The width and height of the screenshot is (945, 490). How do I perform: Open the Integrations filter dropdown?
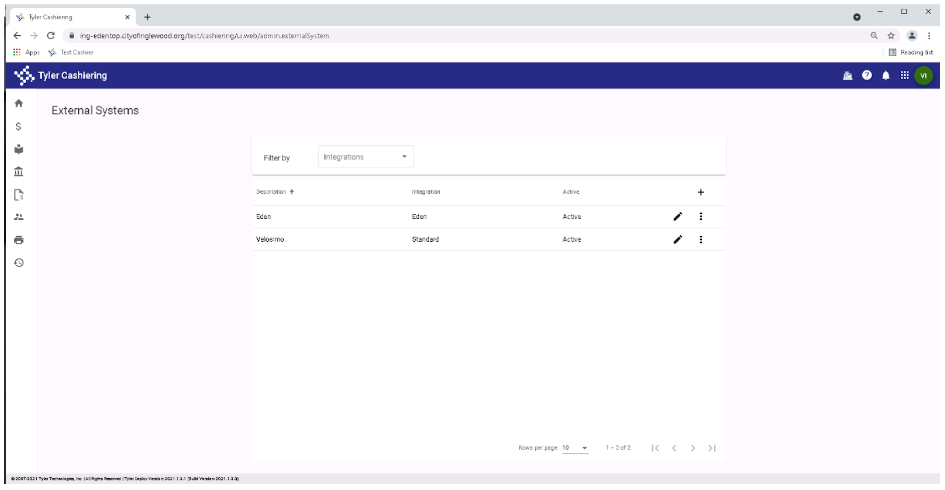tap(365, 157)
